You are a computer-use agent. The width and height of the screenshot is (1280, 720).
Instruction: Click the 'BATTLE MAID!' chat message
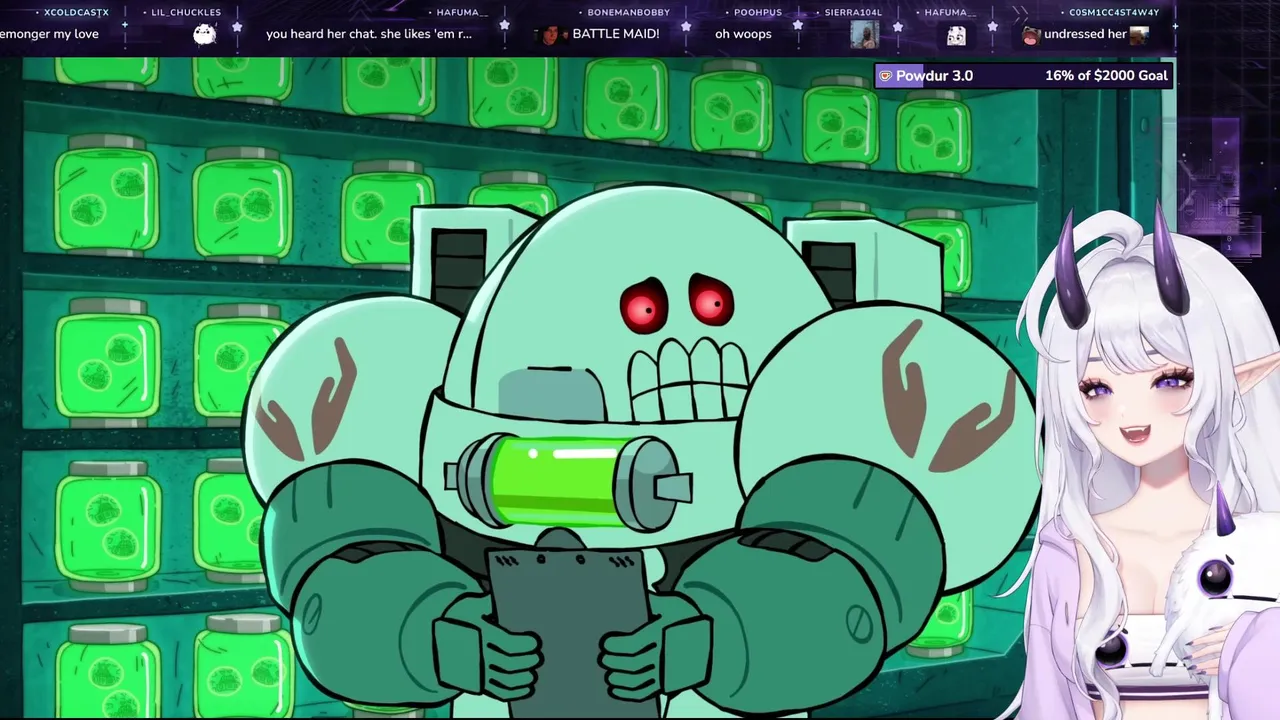[616, 34]
